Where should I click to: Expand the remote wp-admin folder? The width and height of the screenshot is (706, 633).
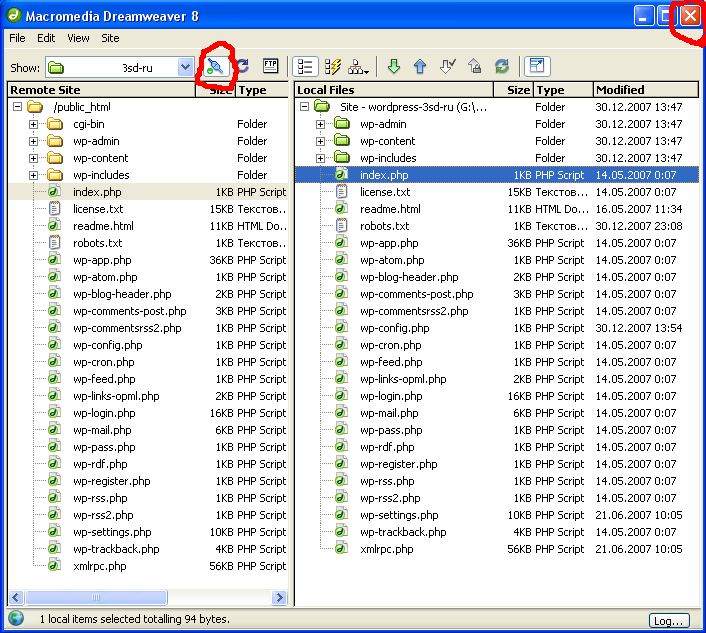coord(33,141)
